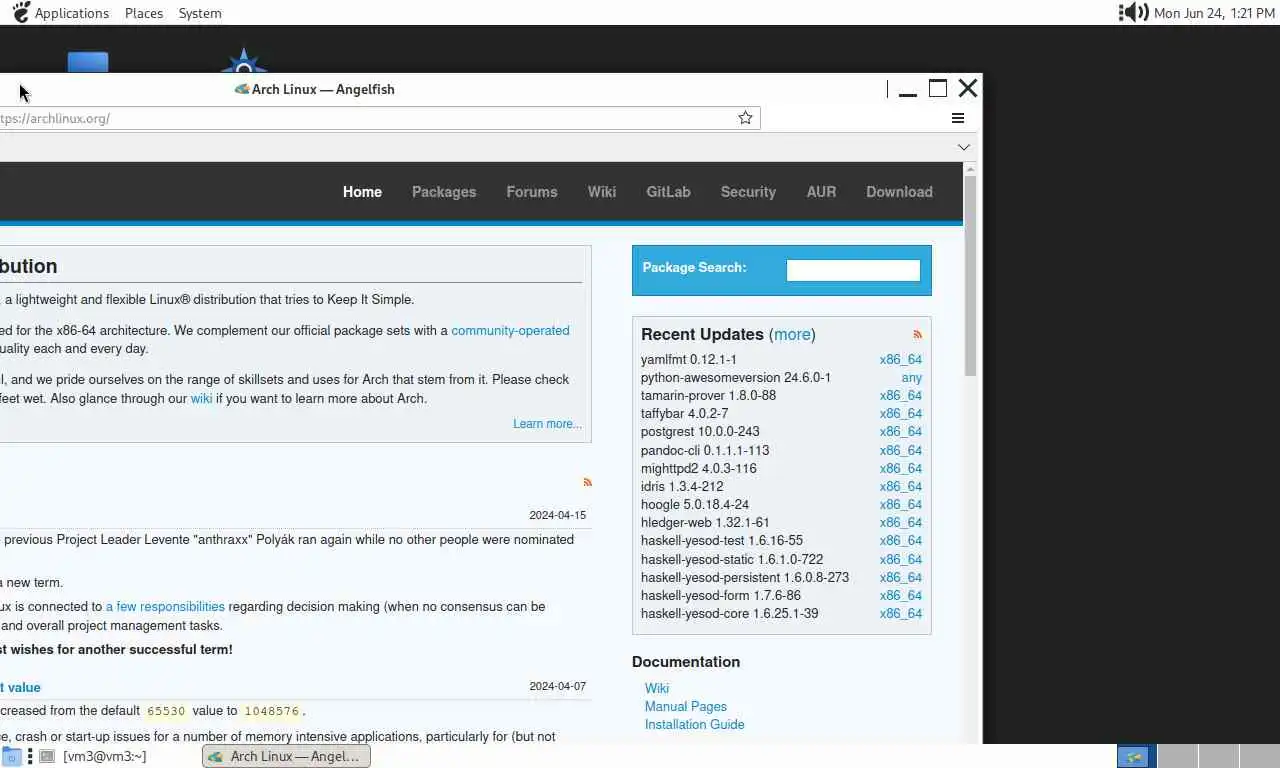Click package name idris 1.3.4-212

point(682,487)
